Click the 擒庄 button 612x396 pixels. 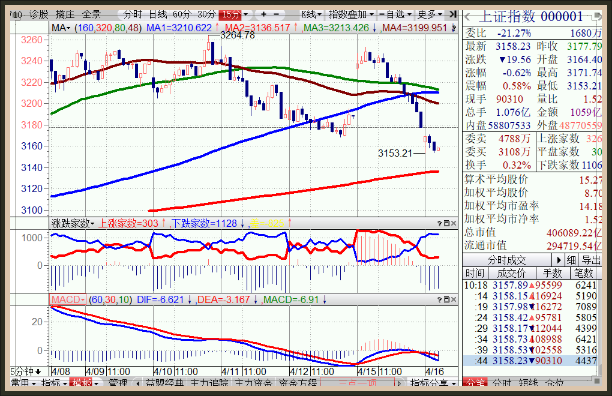(x=65, y=14)
